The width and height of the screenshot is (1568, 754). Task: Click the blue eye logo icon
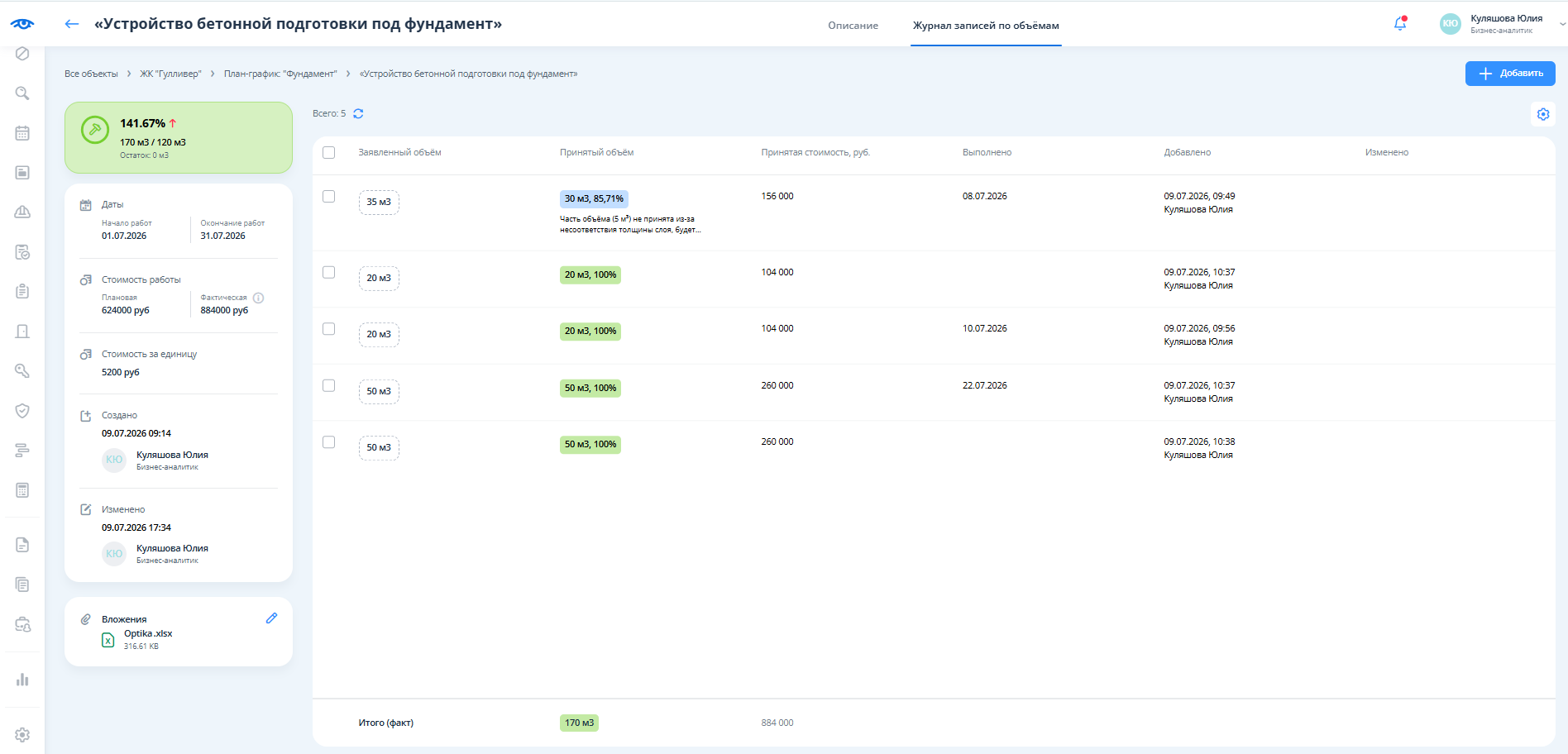22,24
